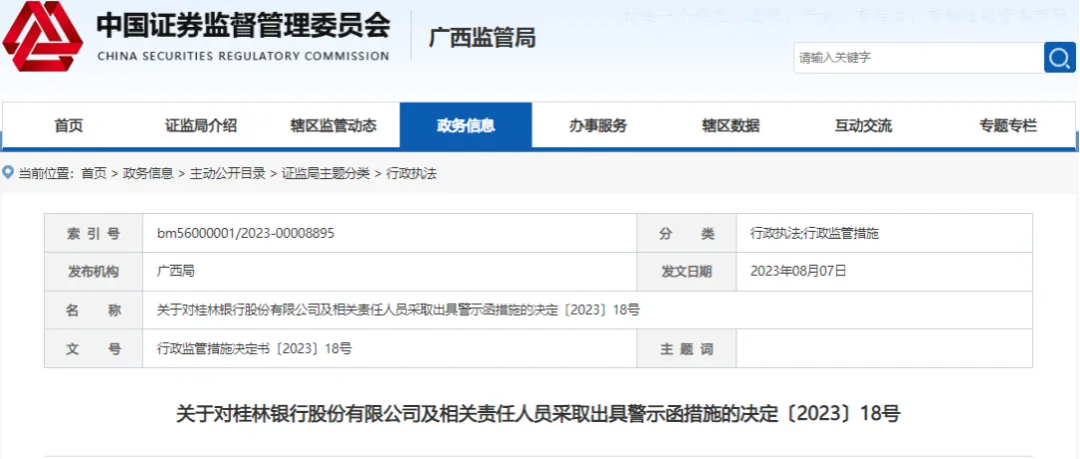
Task: Open the 互动交流 navigation tab
Action: [x=863, y=125]
